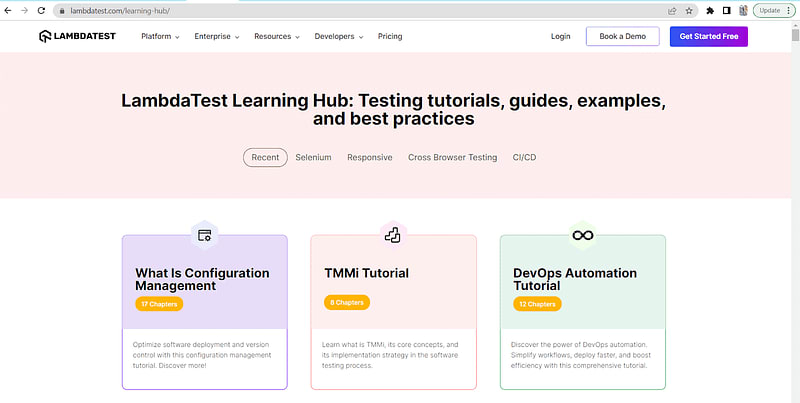The image size is (800, 403).
Task: Open the browser extensions puzzle icon
Action: pyautogui.click(x=710, y=11)
